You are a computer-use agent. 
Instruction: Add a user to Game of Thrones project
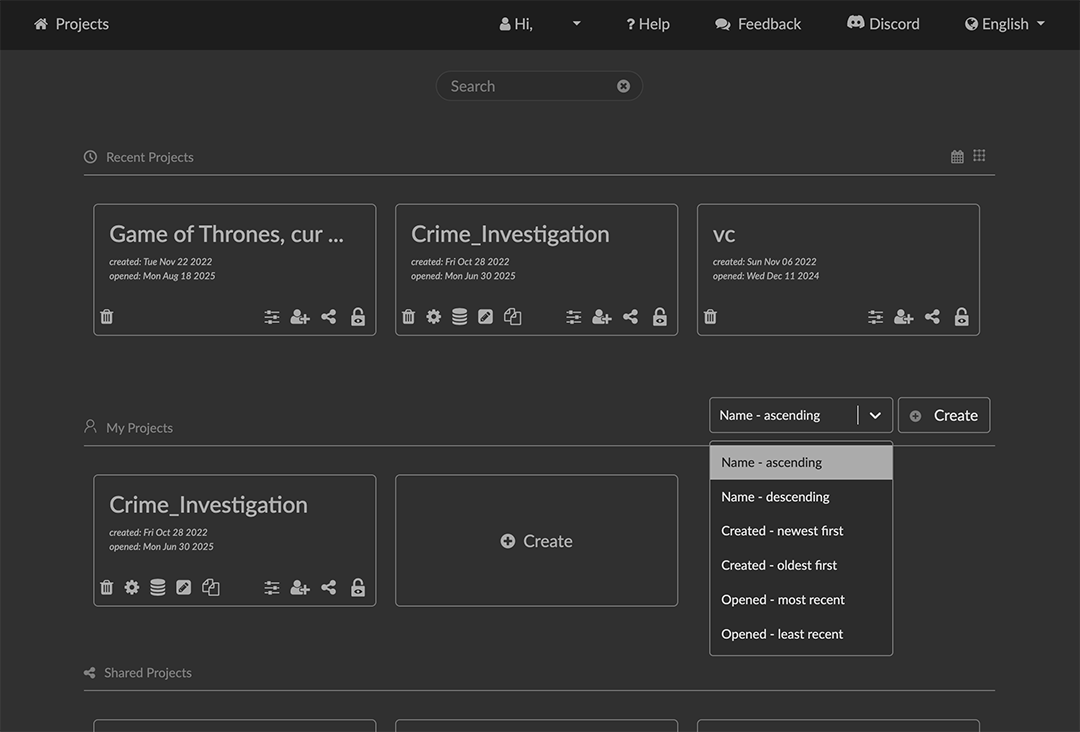coord(300,317)
